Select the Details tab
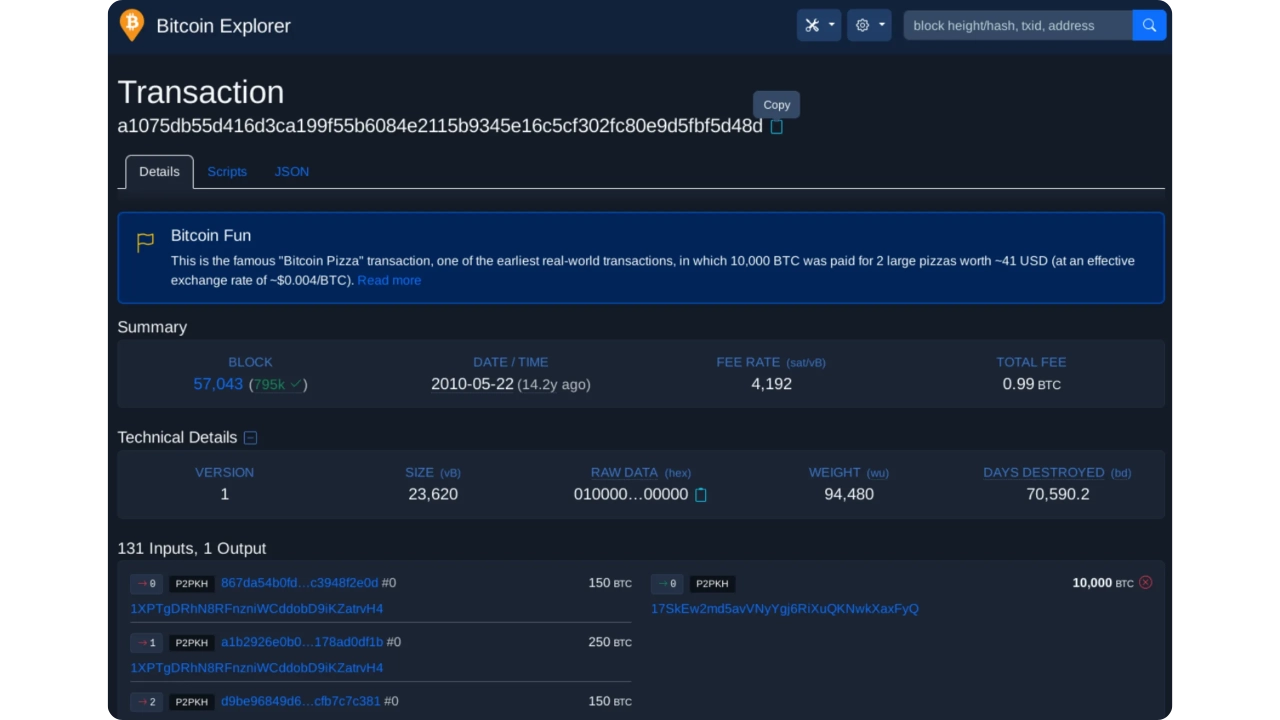Screen dimensions: 1280x720 pyautogui.click(x=159, y=172)
